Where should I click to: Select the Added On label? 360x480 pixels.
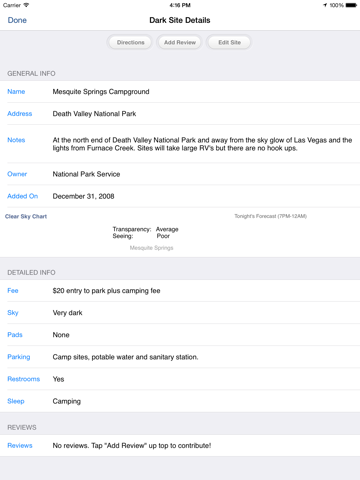[23, 196]
